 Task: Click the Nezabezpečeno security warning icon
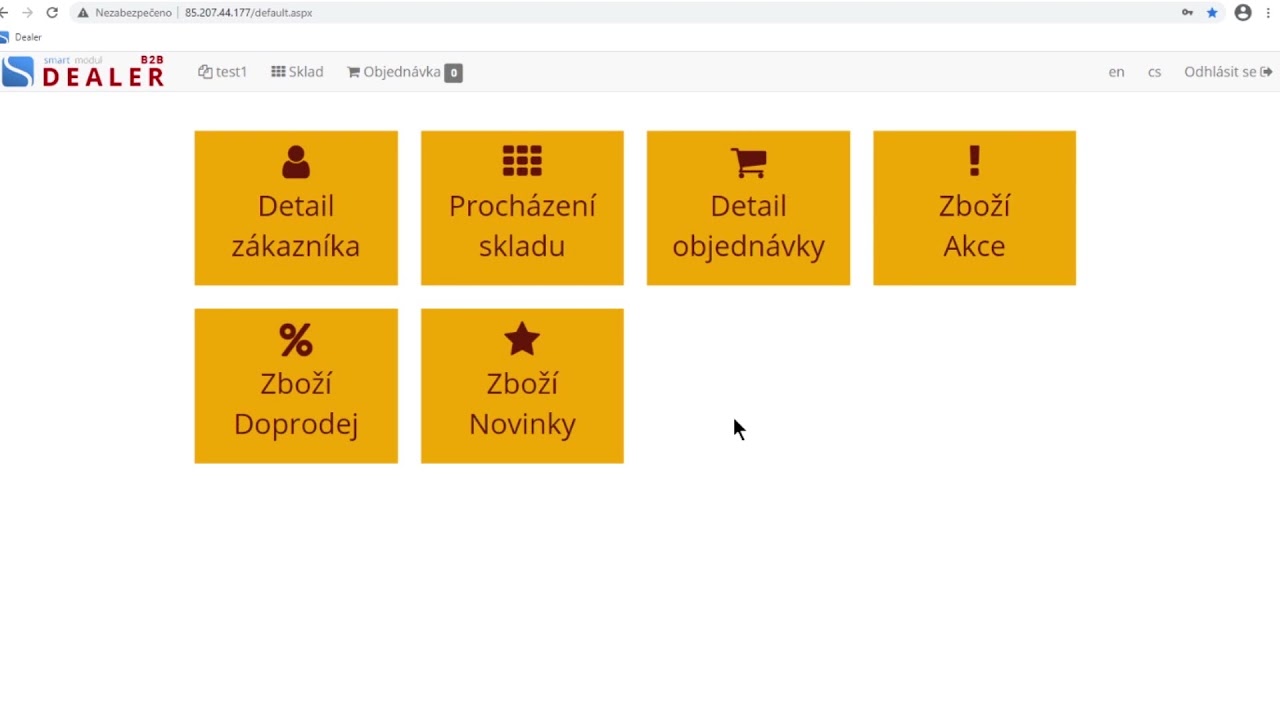coord(84,13)
